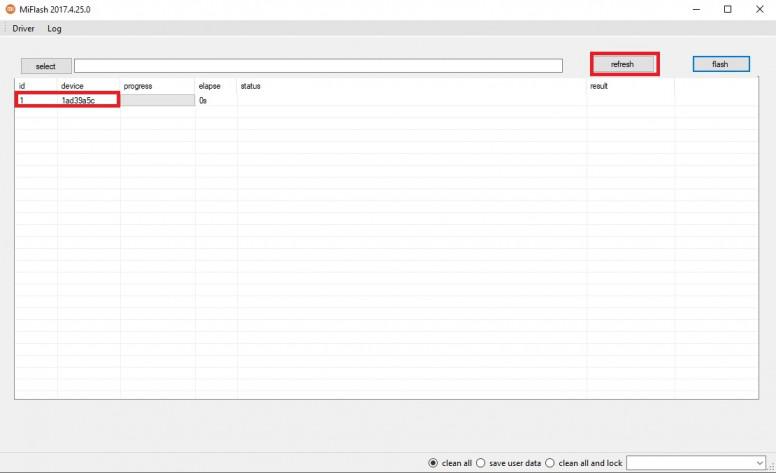Click the refresh button
Viewport: 776px width, 473px height.
624,64
